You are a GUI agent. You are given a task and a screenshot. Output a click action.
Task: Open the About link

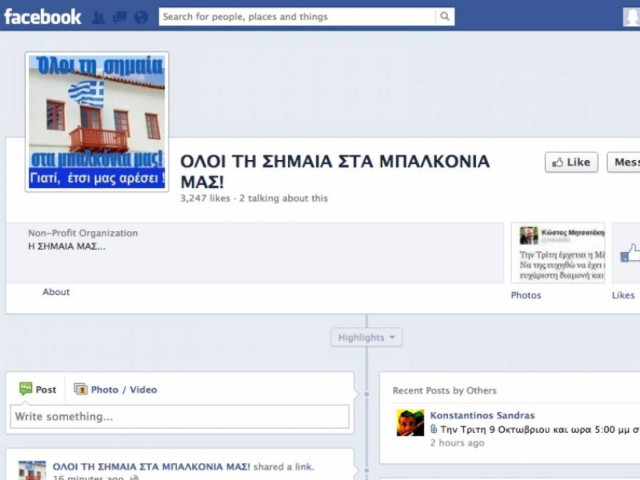point(56,292)
